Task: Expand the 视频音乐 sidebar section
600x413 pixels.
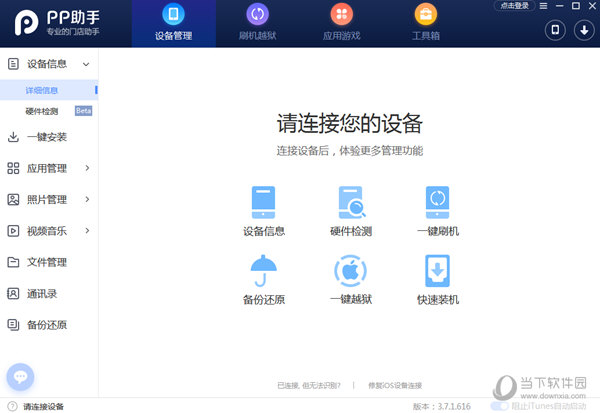Action: point(87,231)
